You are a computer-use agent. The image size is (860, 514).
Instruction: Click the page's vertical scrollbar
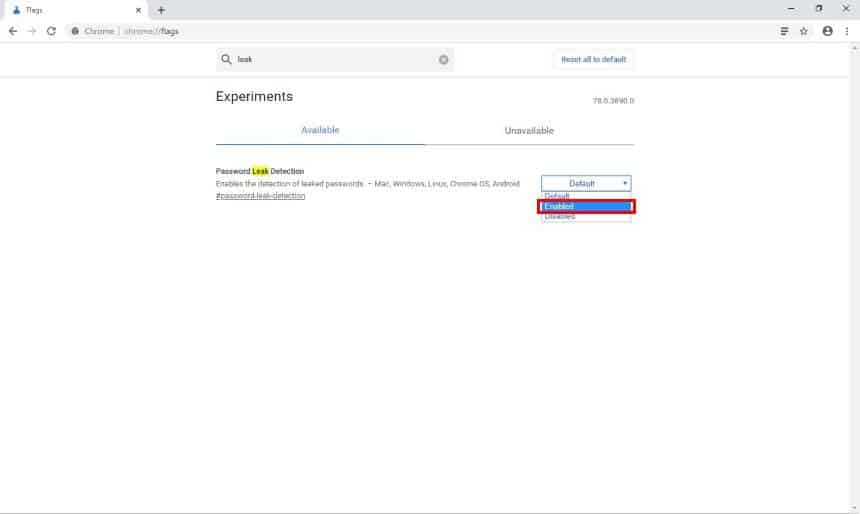tap(855, 278)
